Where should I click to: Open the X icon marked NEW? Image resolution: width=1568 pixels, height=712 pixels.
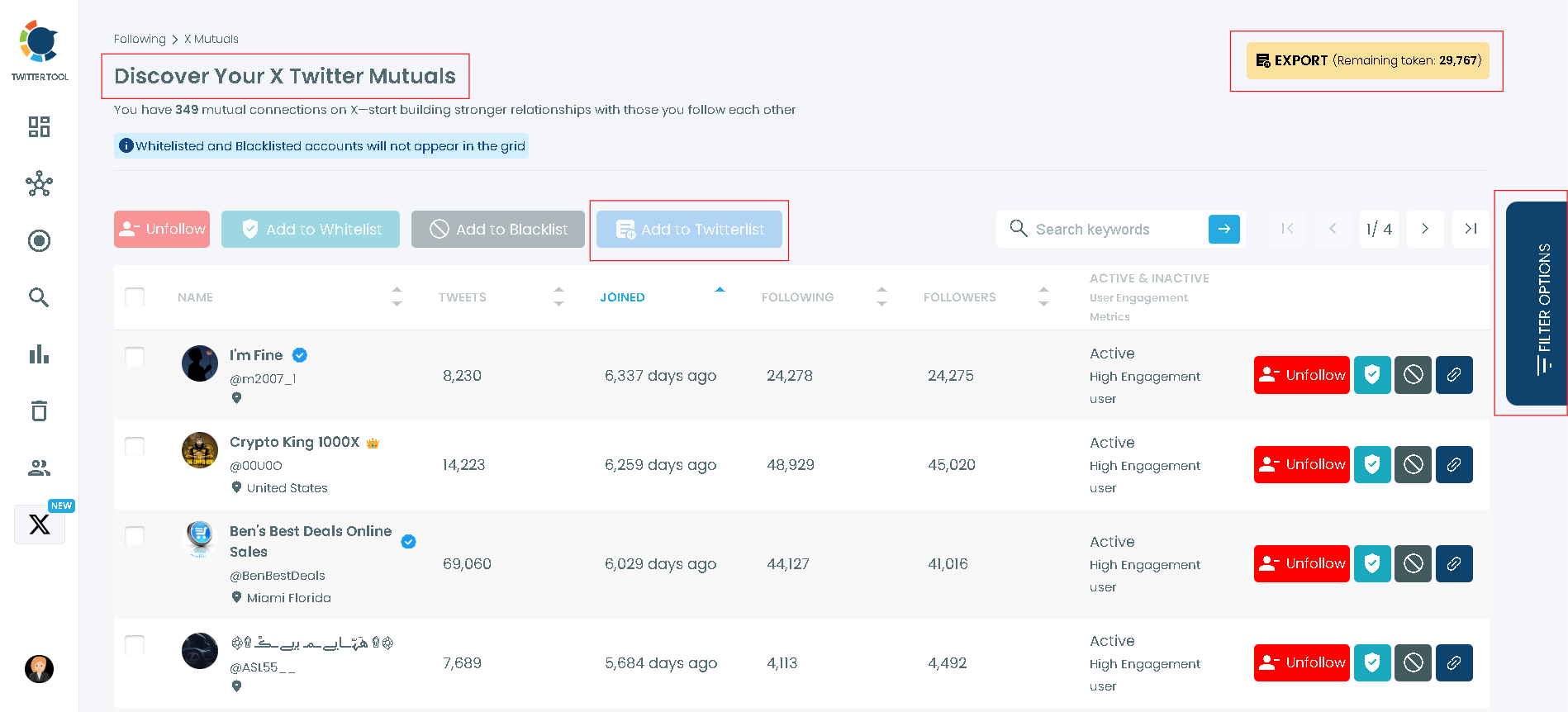click(40, 524)
